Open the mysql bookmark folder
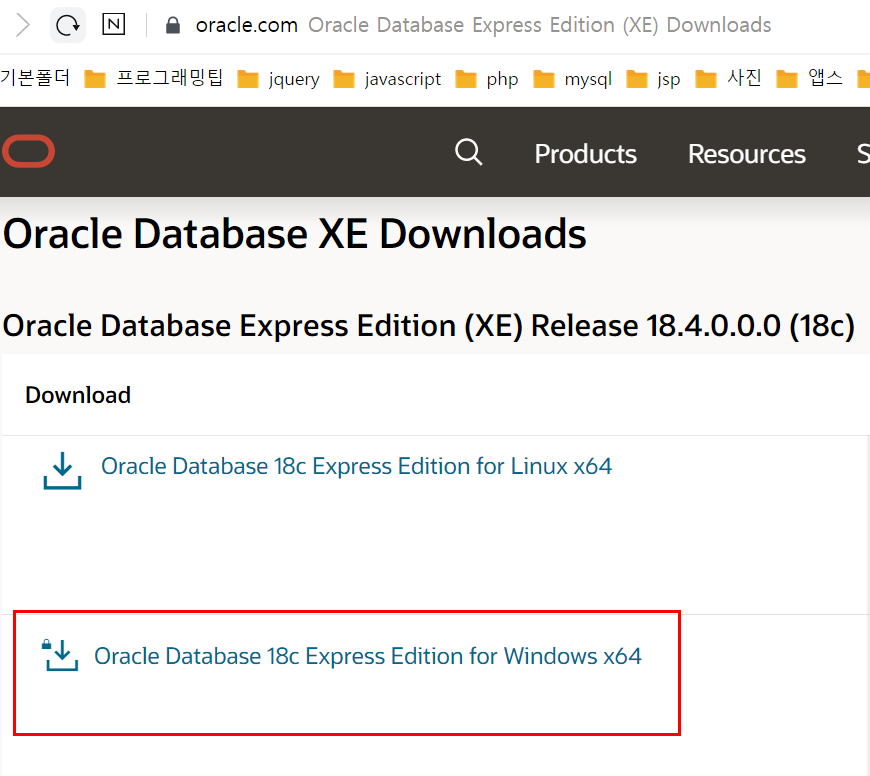 573,79
